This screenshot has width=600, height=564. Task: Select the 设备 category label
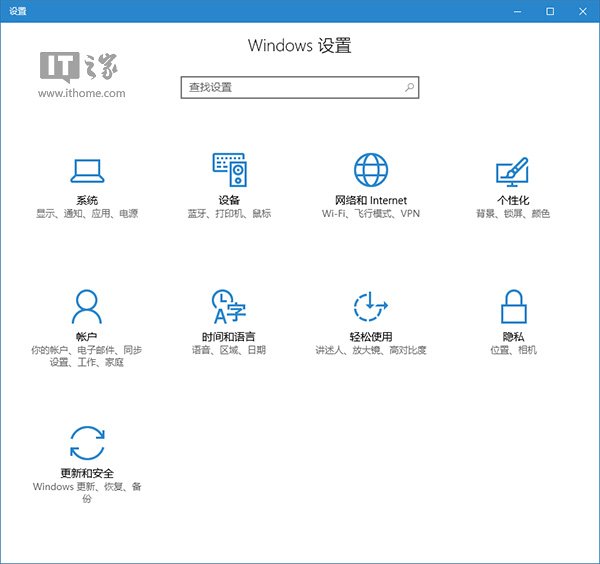(229, 200)
